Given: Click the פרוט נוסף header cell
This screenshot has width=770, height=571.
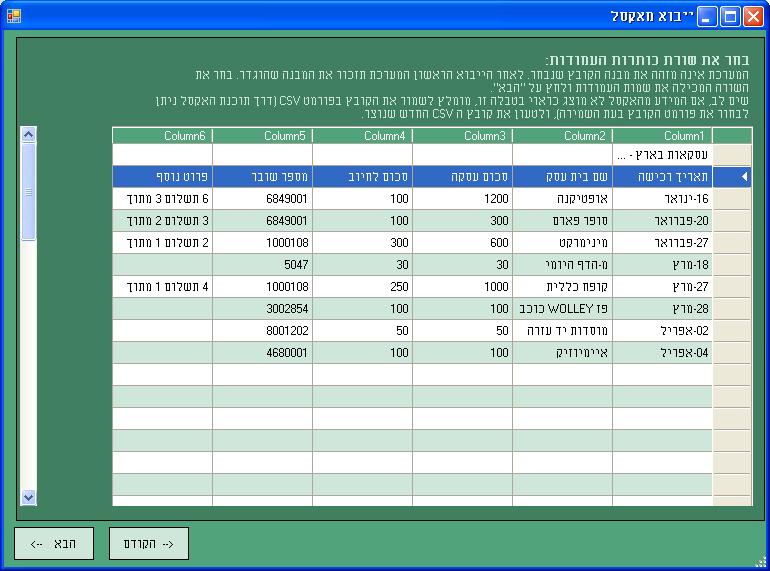Looking at the screenshot, I should (x=163, y=177).
